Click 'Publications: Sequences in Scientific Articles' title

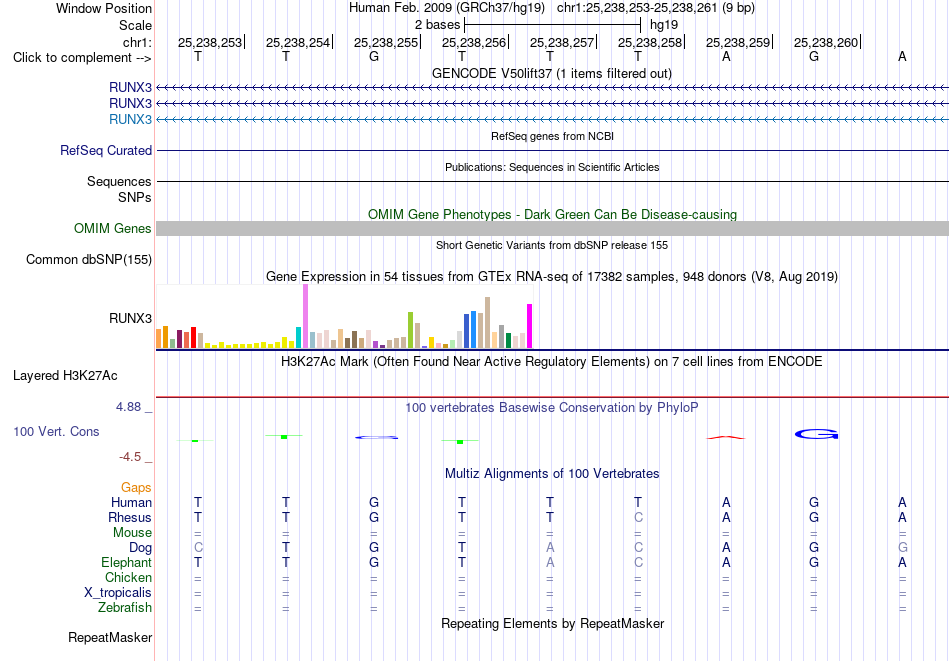point(552,167)
